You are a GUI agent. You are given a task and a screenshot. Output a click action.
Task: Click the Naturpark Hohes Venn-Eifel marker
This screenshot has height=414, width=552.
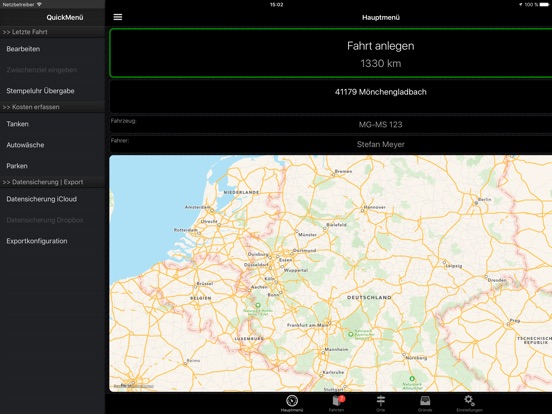tap(258, 305)
